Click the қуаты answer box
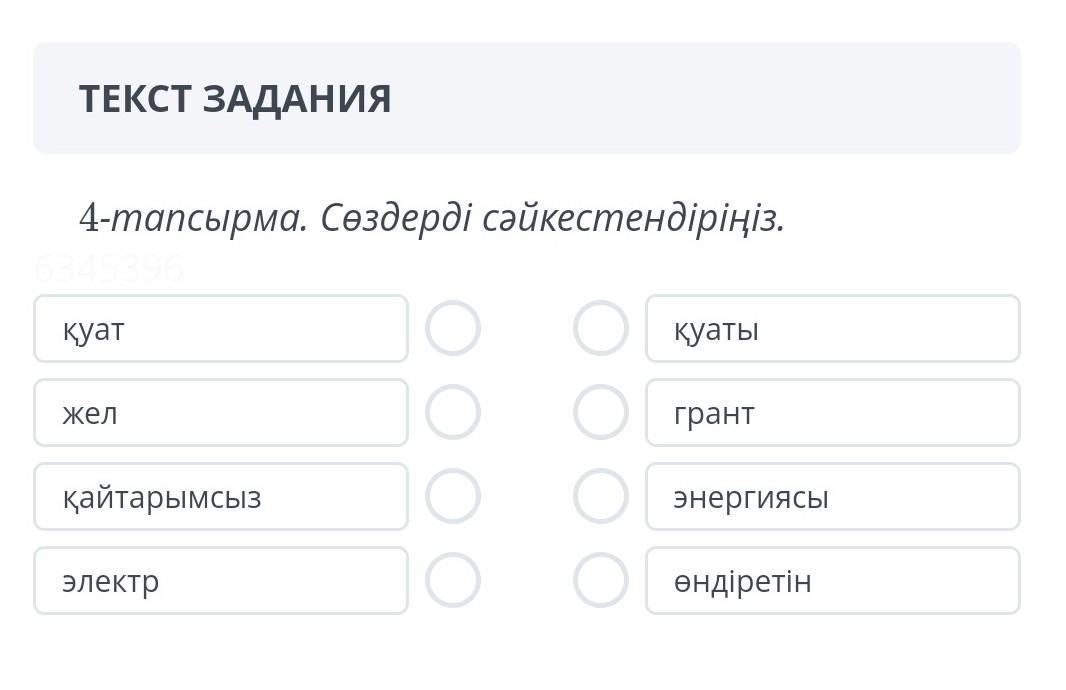This screenshot has height=690, width=1066. click(832, 328)
